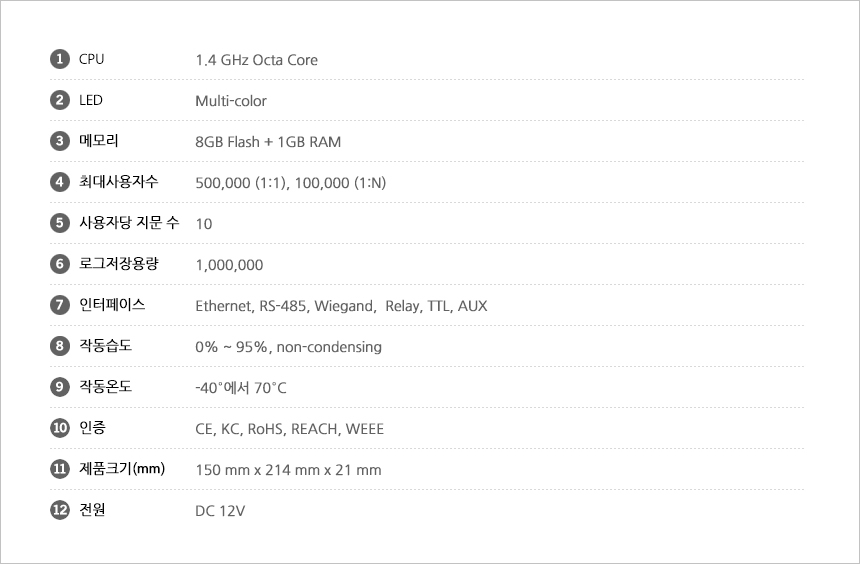Click the number 3 badge beside 메모리
The image size is (860, 564).
[x=59, y=141]
